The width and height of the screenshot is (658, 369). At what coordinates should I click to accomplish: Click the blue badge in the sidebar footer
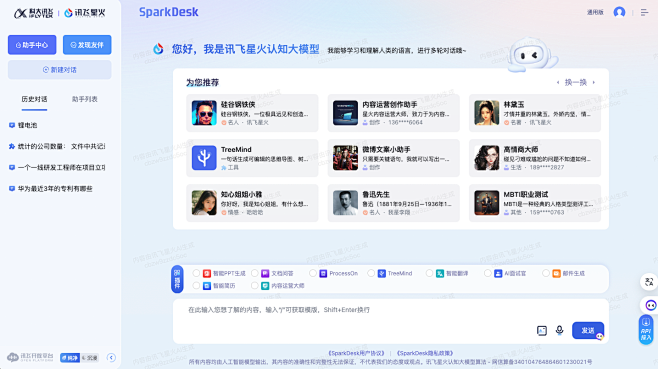pos(70,358)
